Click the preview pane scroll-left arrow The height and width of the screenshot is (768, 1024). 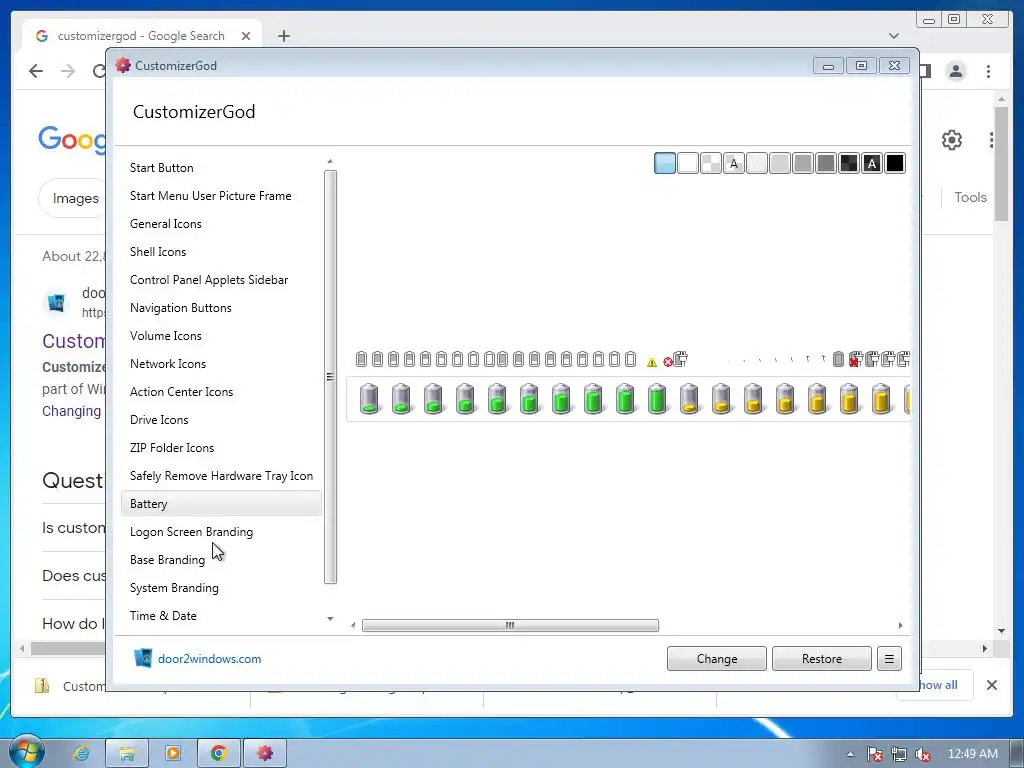(353, 626)
